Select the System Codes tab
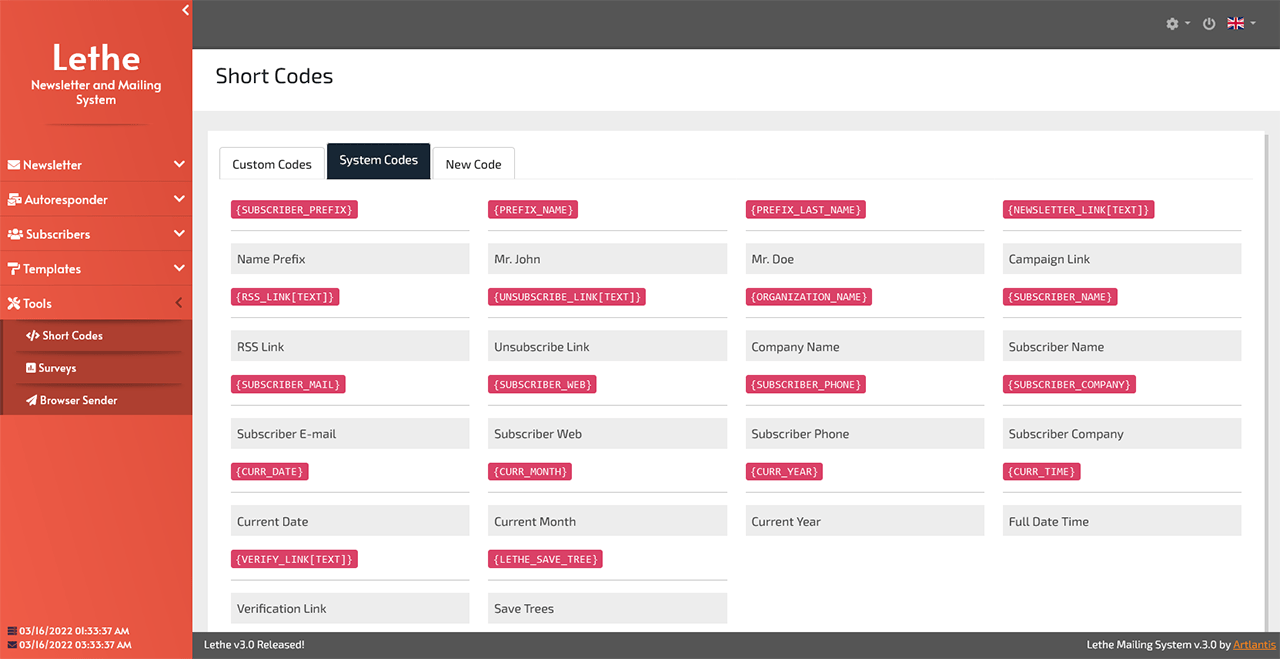This screenshot has width=1280, height=659. click(378, 161)
